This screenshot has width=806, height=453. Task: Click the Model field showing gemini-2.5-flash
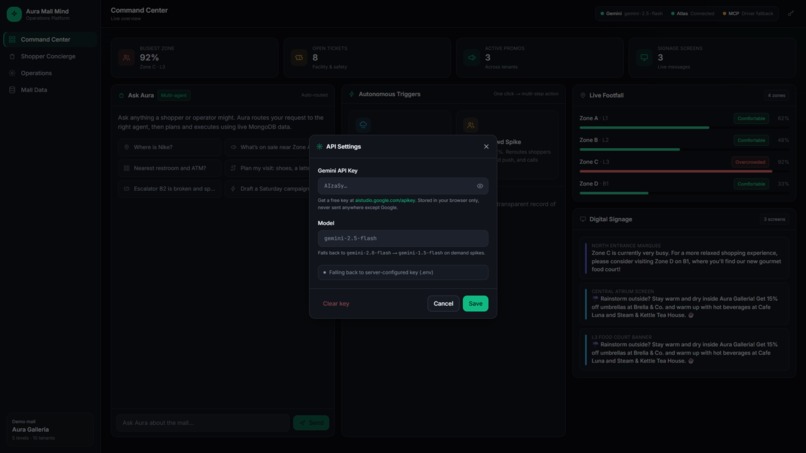click(402, 239)
